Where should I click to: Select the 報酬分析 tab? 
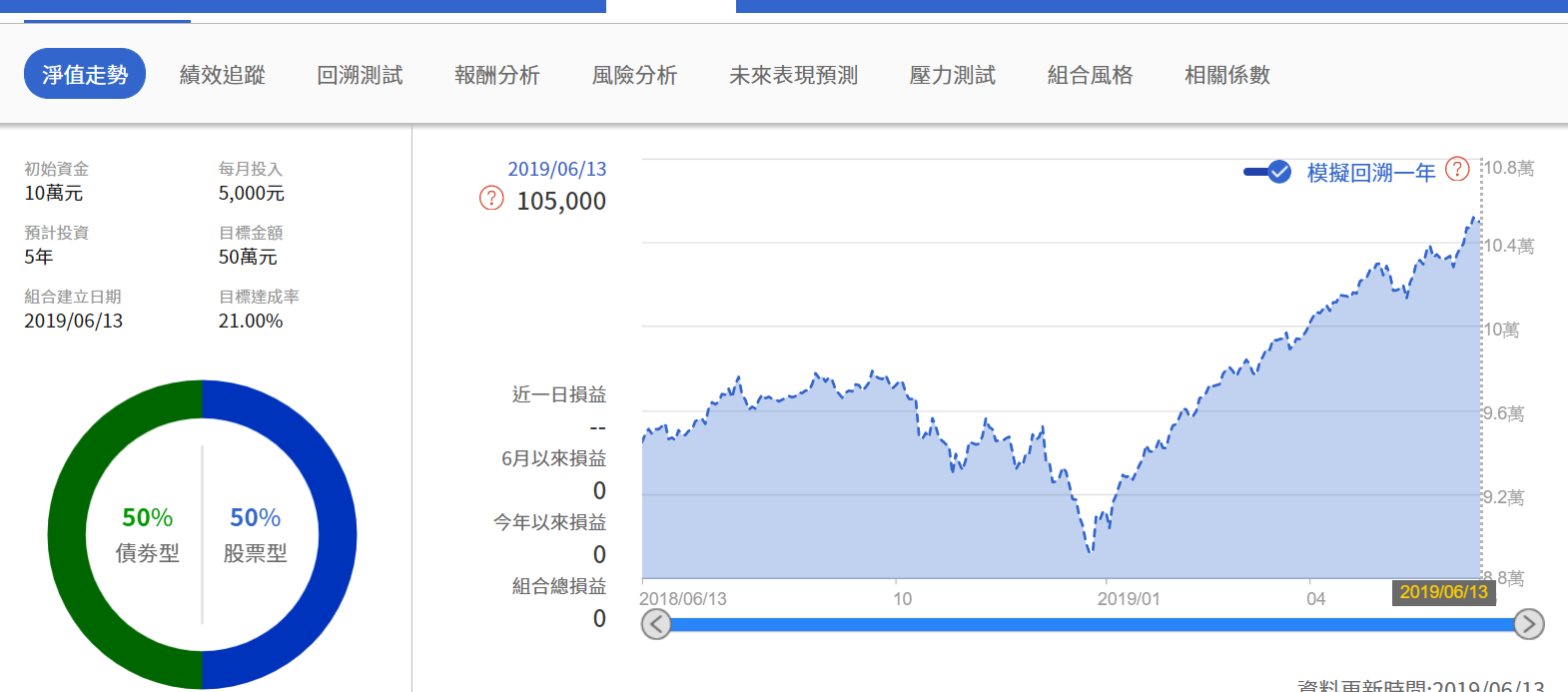[497, 75]
